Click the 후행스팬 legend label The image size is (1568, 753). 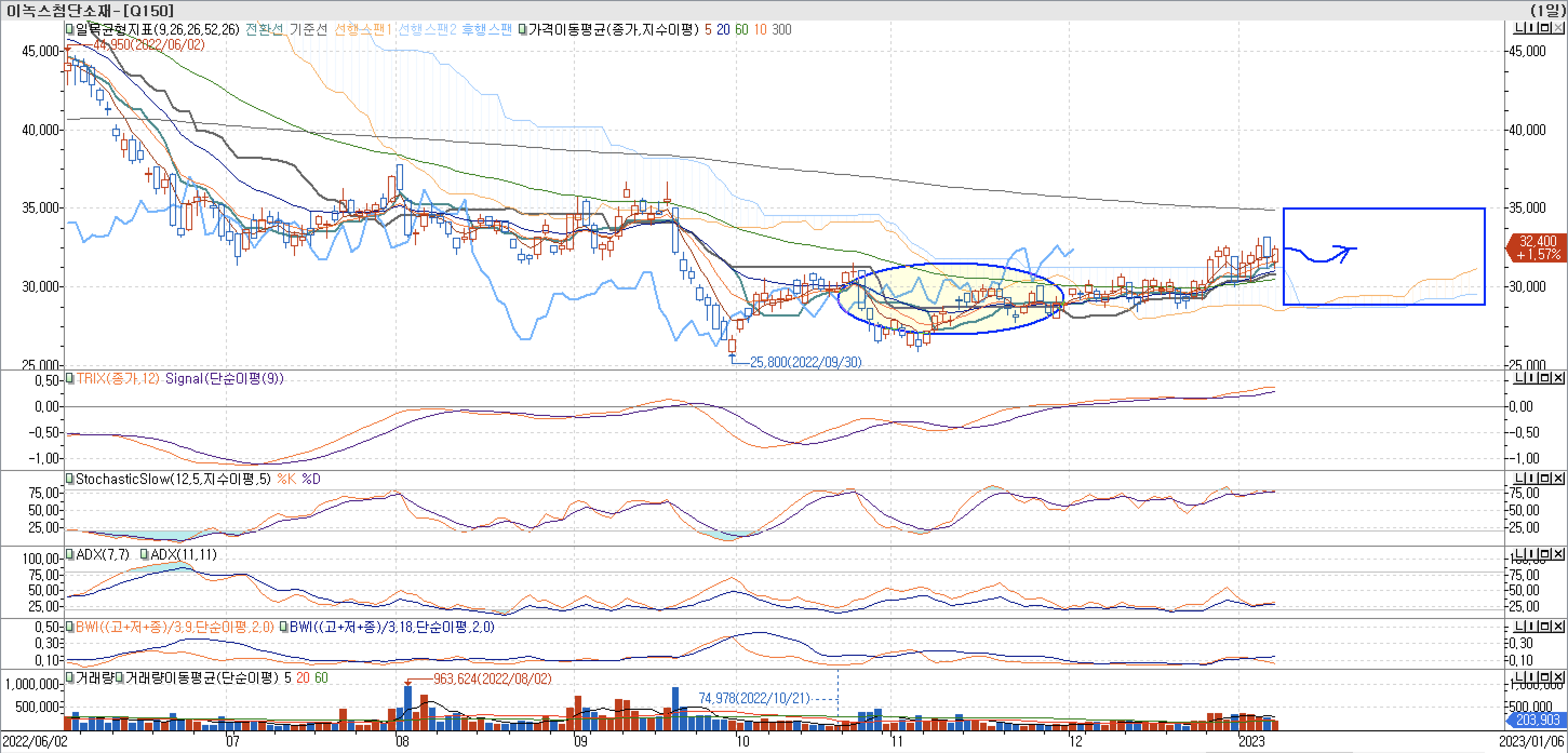pyautogui.click(x=487, y=29)
